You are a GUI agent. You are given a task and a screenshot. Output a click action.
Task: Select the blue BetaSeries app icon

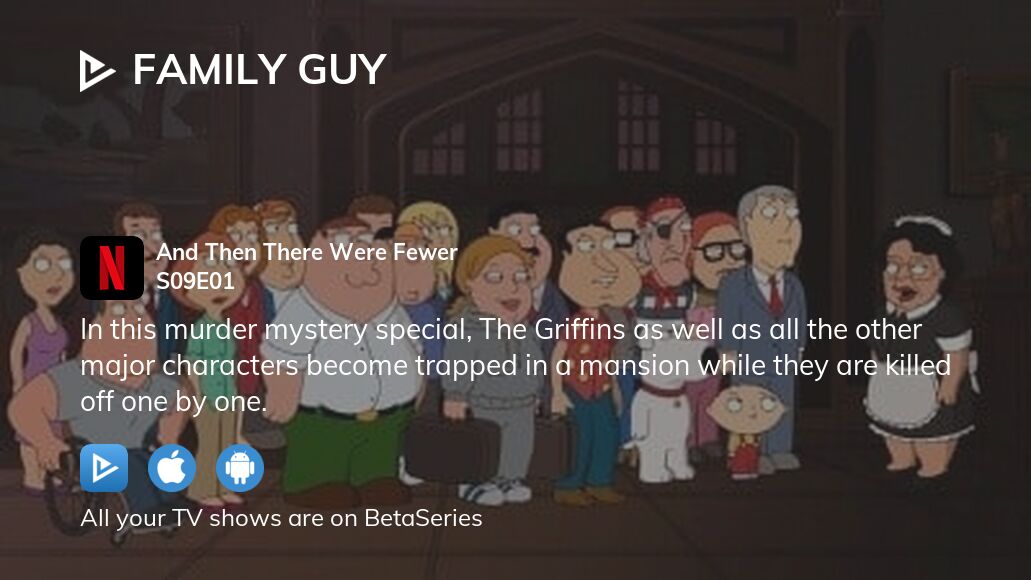tap(104, 468)
